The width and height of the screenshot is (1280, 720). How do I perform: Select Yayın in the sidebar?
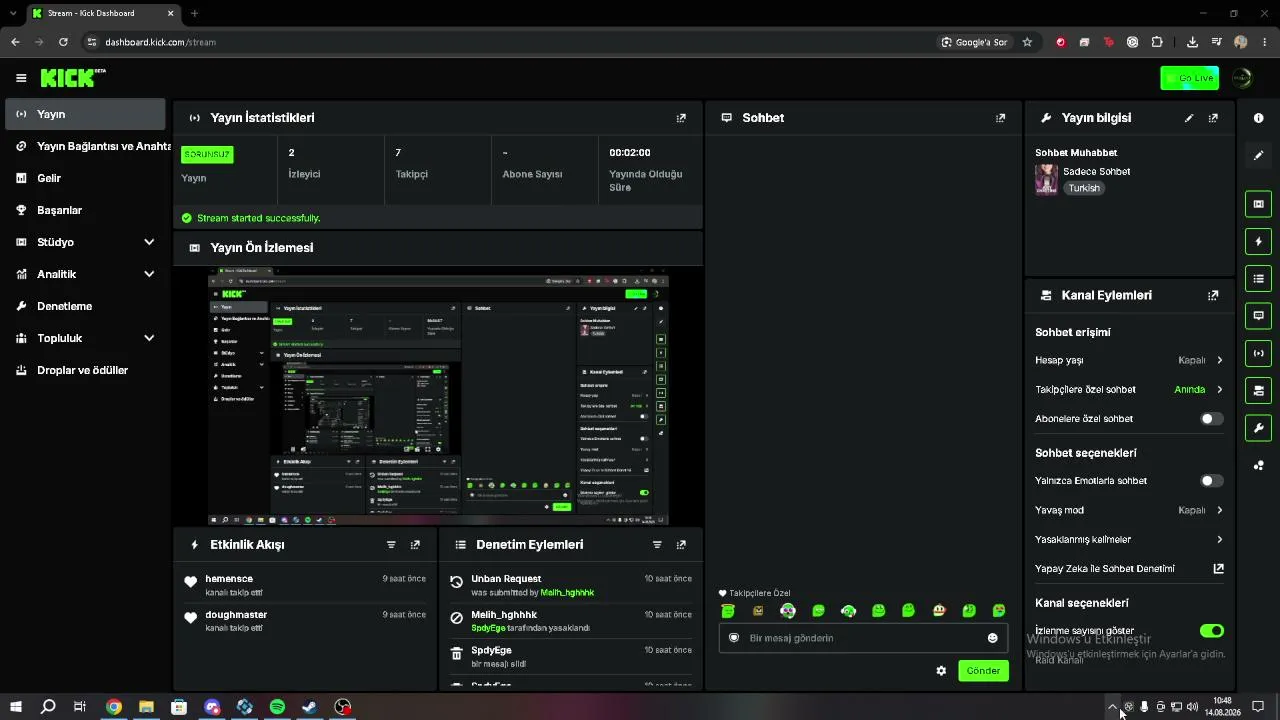click(85, 114)
